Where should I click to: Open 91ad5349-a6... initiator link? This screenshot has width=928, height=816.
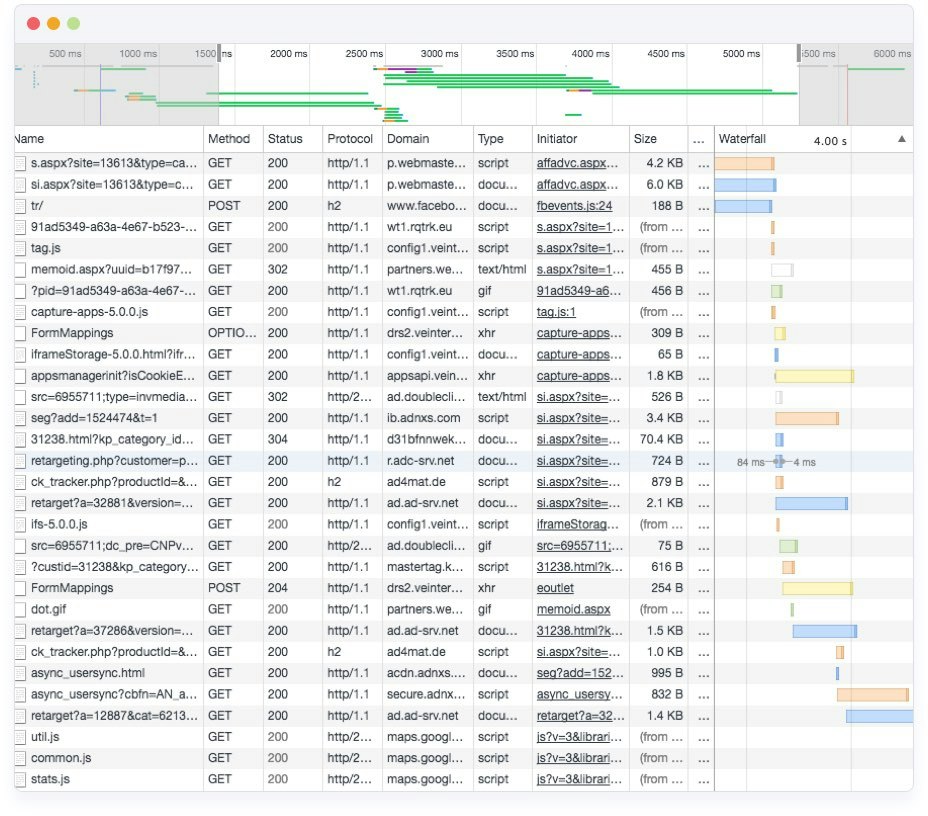pyautogui.click(x=578, y=291)
